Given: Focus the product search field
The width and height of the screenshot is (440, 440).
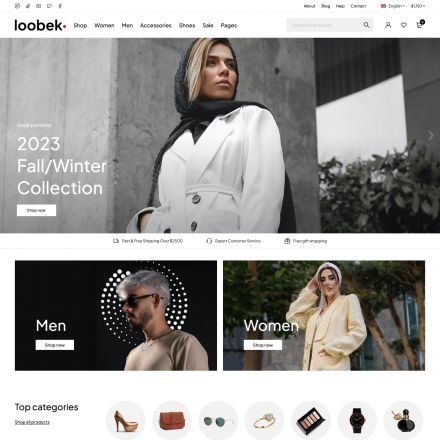Looking at the screenshot, I should [x=324, y=25].
